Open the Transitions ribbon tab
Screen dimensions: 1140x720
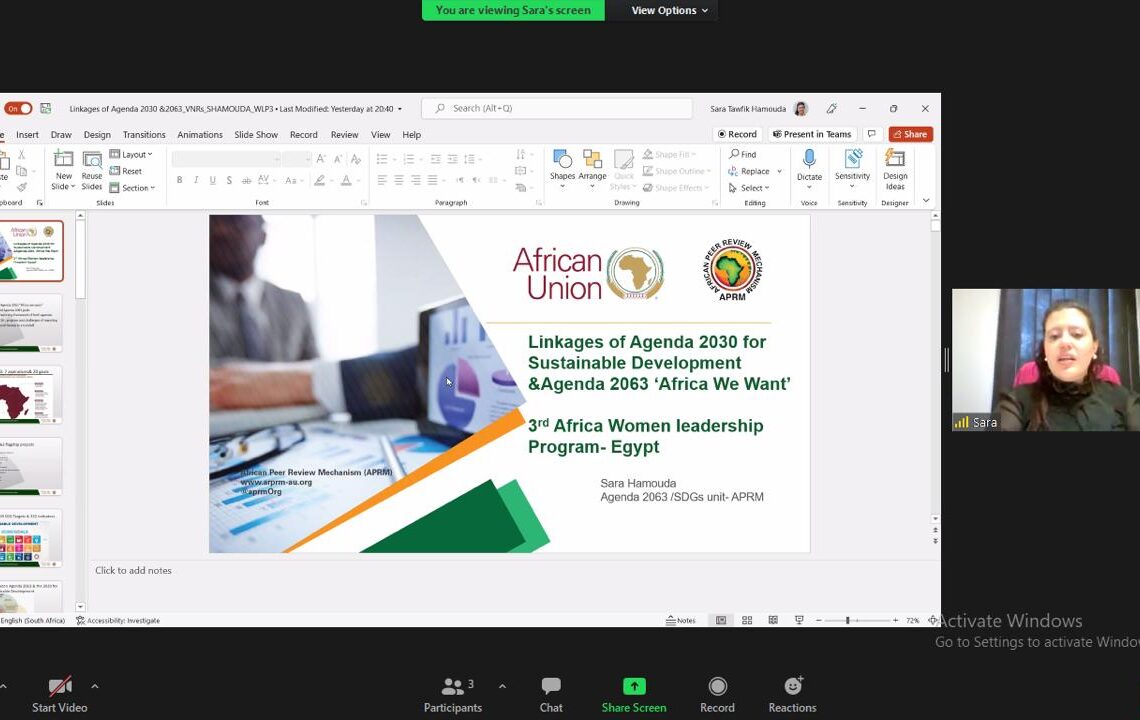click(144, 134)
